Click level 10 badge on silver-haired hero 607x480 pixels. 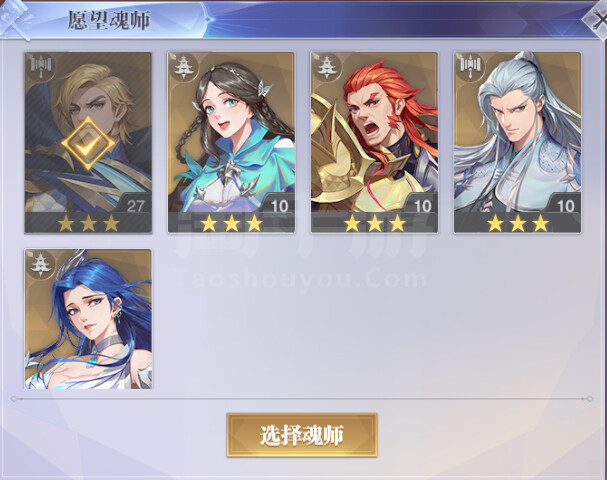click(x=565, y=206)
